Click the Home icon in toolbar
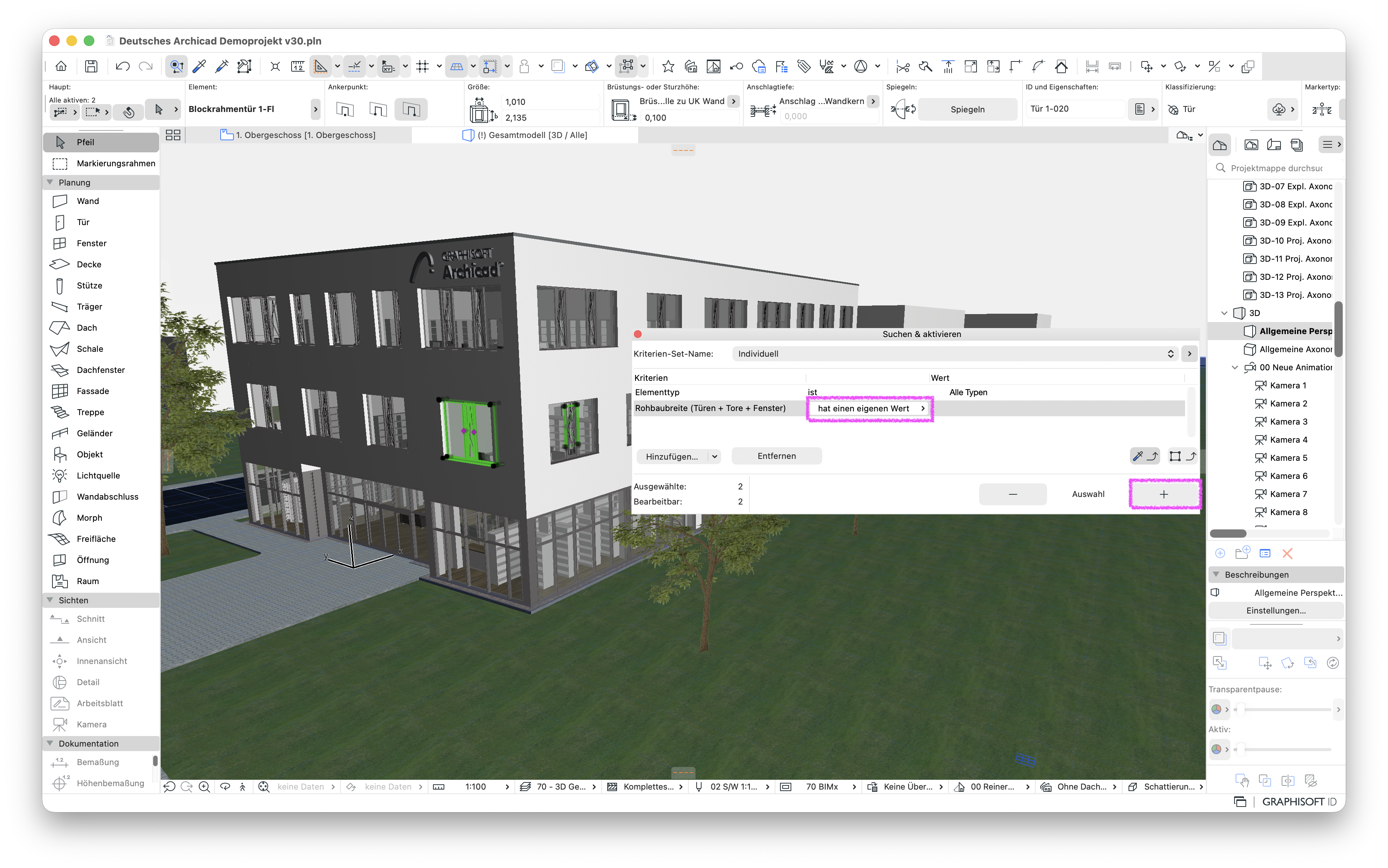This screenshot has width=1388, height=868. point(61,67)
